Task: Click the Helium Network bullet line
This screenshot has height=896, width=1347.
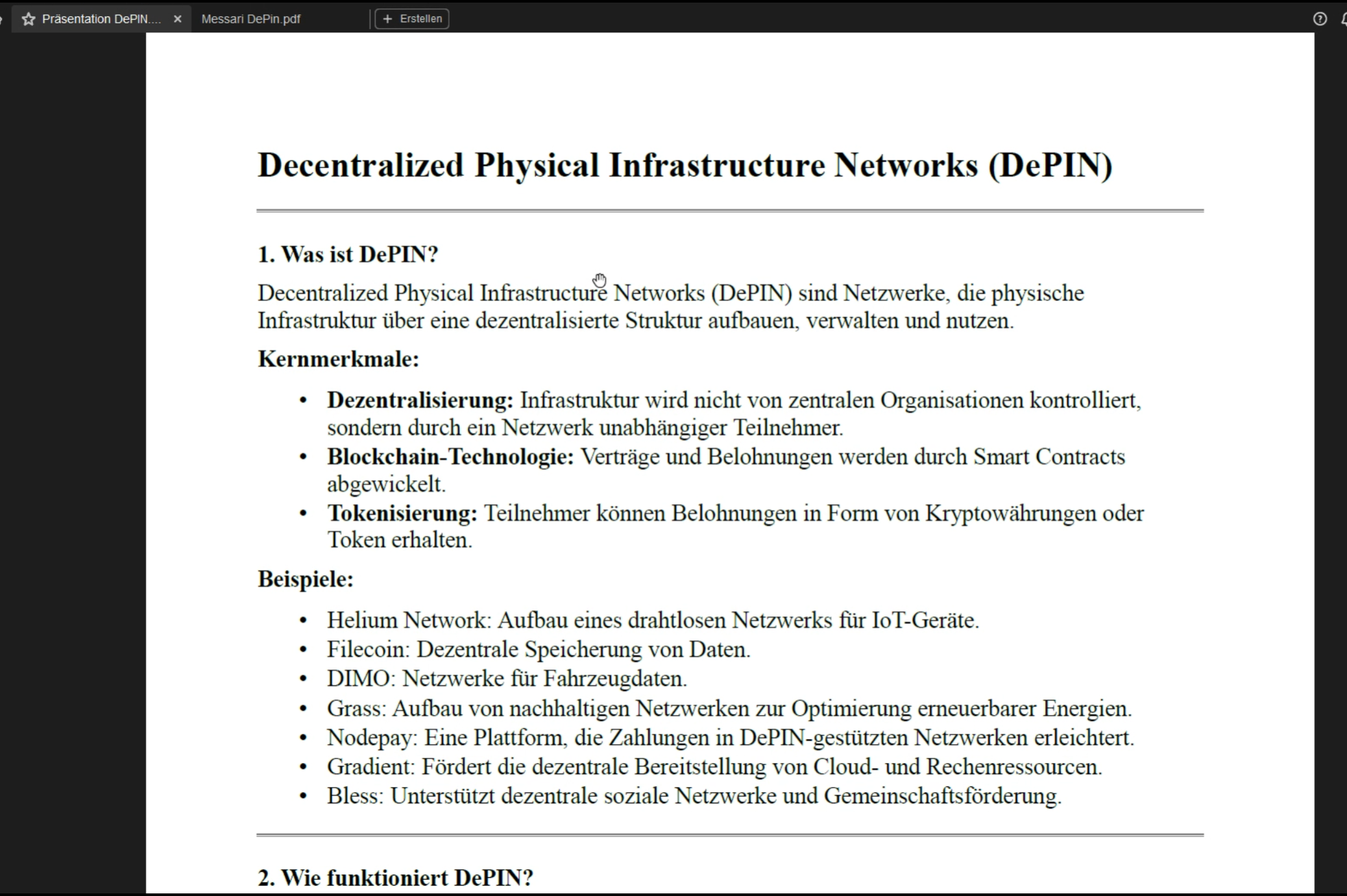Action: pos(653,620)
